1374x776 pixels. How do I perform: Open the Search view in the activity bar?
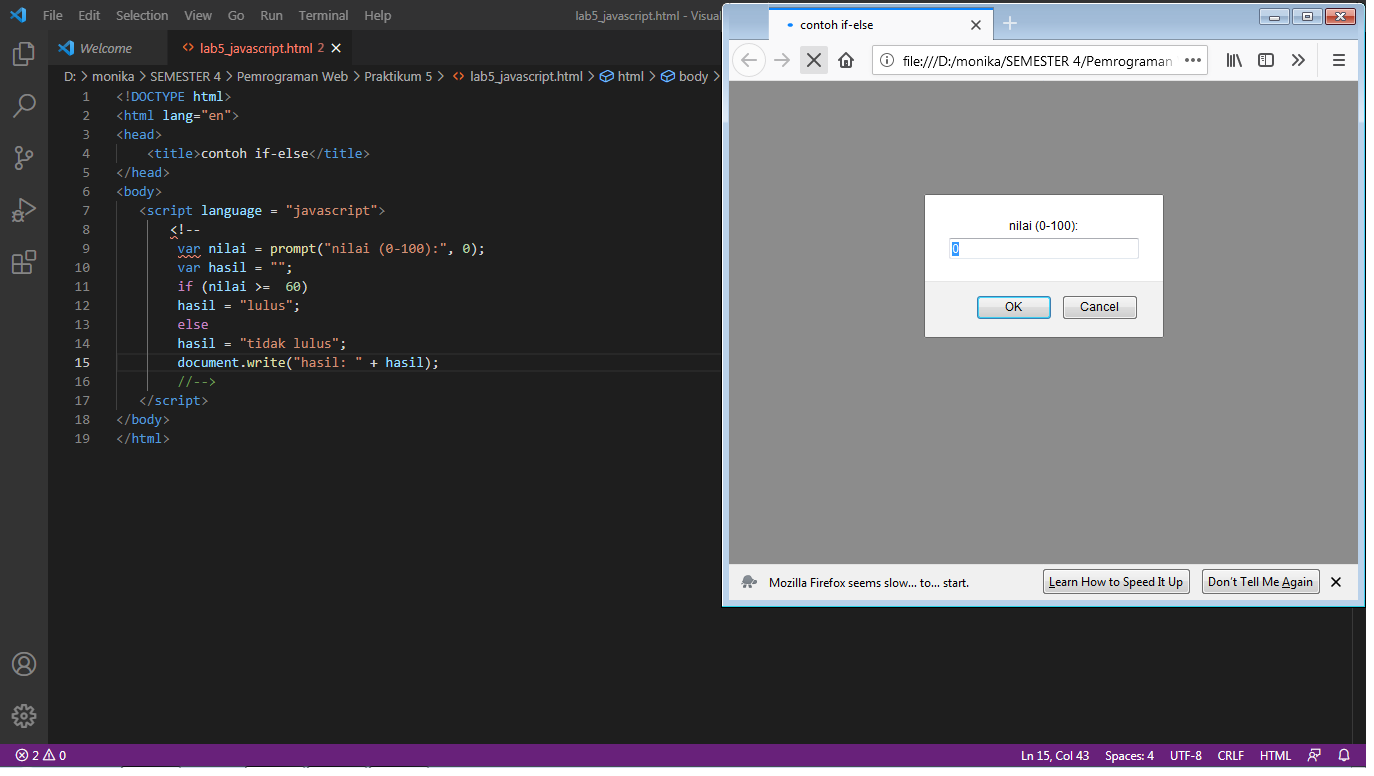[24, 105]
